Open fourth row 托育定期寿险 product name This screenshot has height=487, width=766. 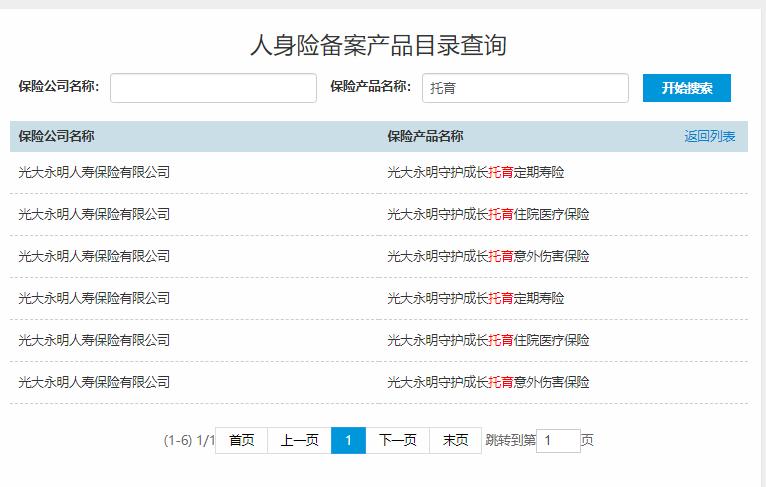click(476, 298)
